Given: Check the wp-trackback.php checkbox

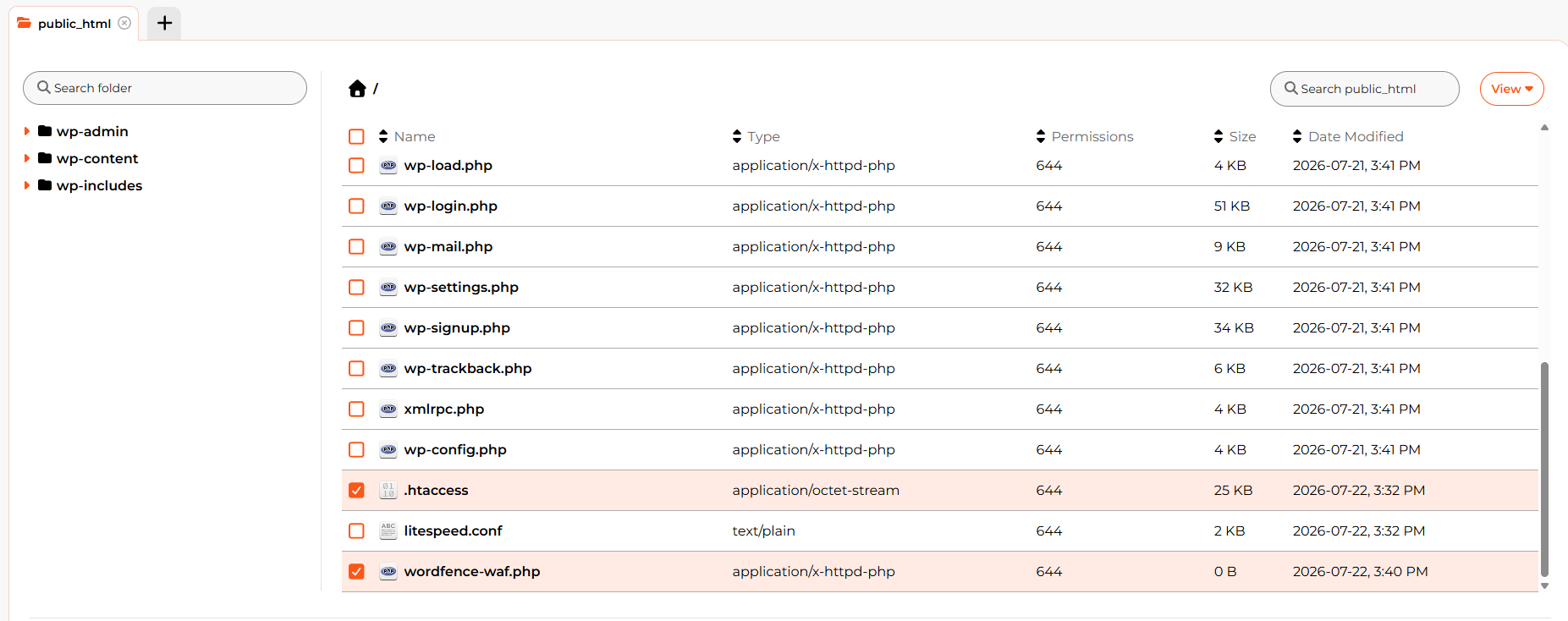Looking at the screenshot, I should point(356,369).
